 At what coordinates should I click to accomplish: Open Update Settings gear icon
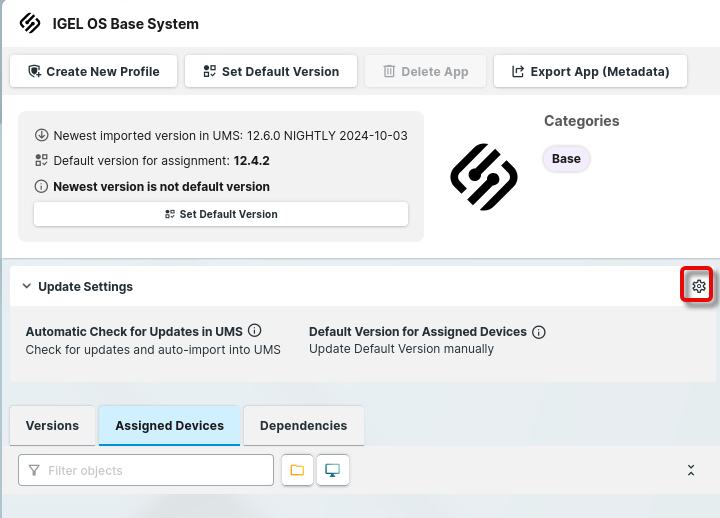click(698, 287)
